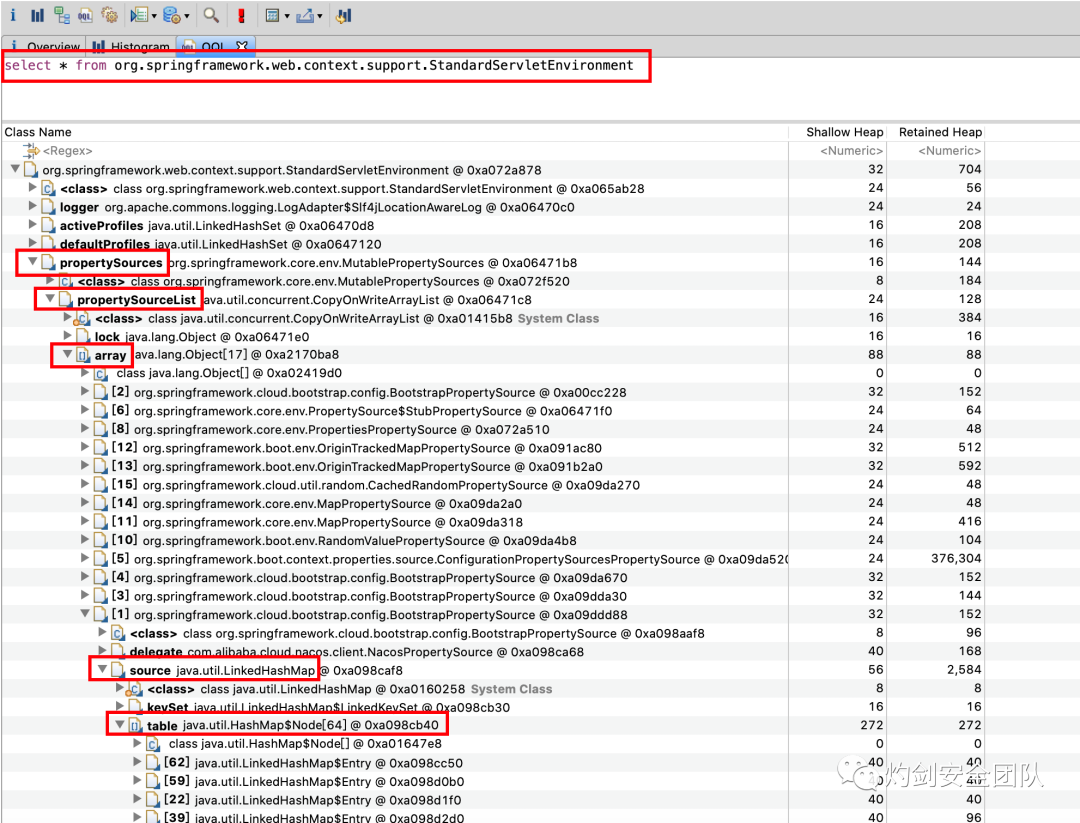
Task: Select the [13] OriginTrackedMapPropertySource object icon
Action: tap(101, 466)
